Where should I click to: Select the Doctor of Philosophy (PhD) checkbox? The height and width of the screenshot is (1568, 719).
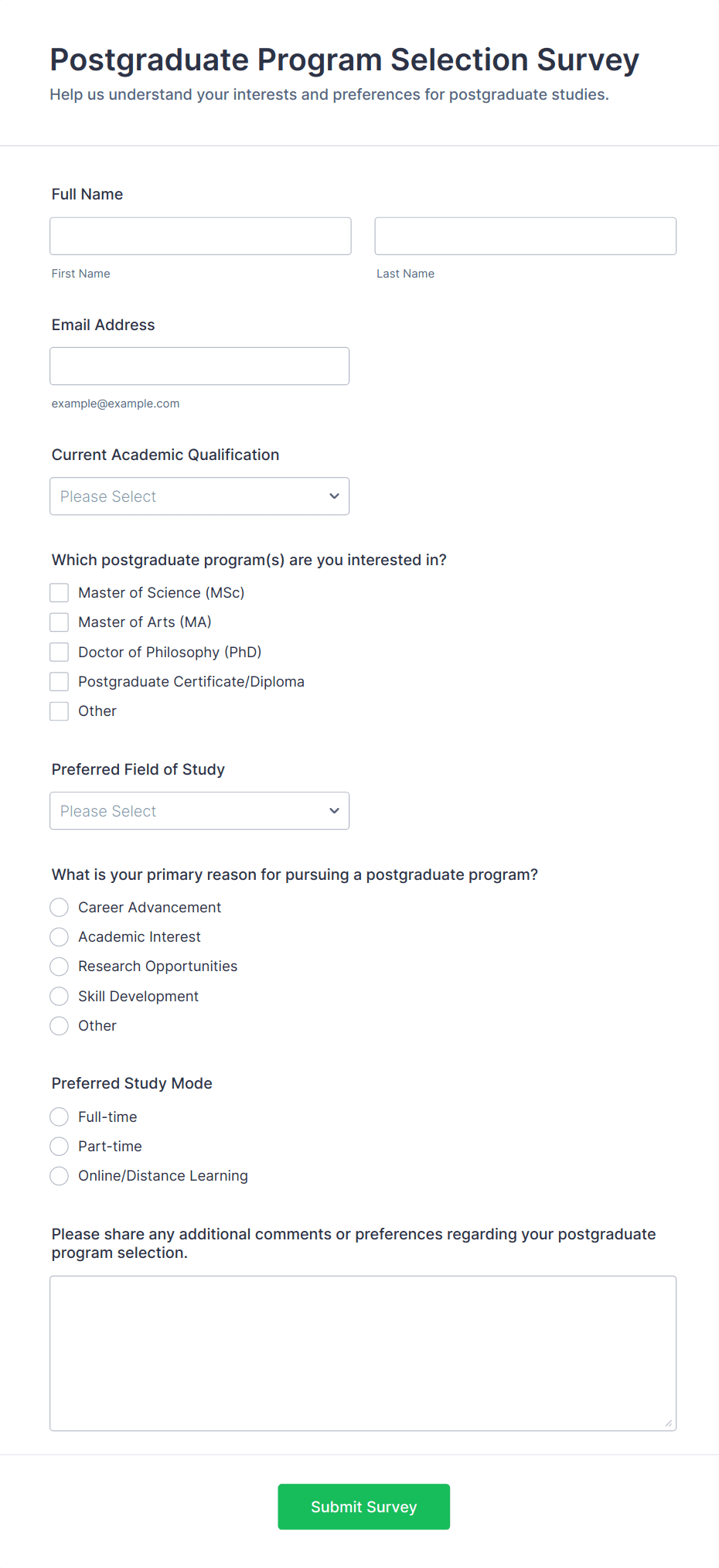(x=60, y=652)
